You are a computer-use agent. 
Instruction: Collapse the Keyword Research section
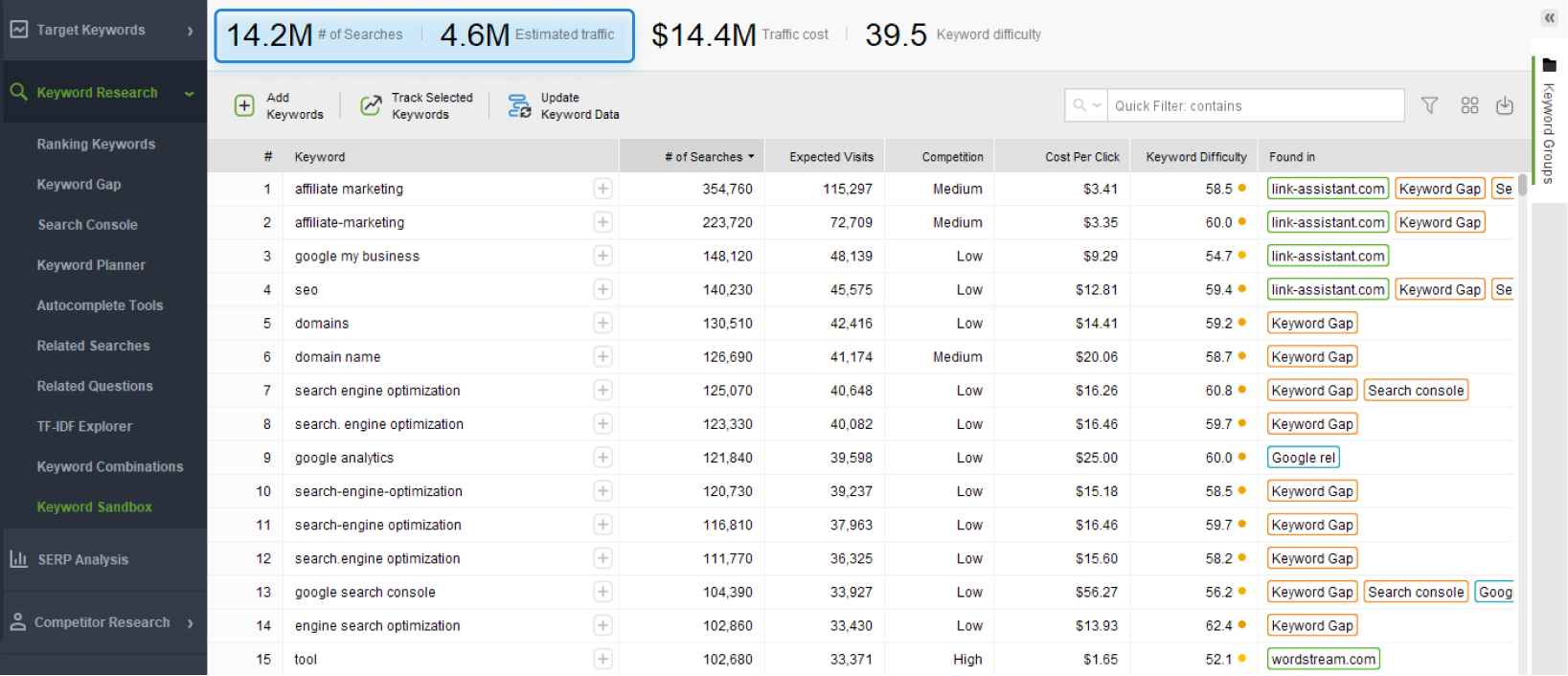[x=189, y=93]
